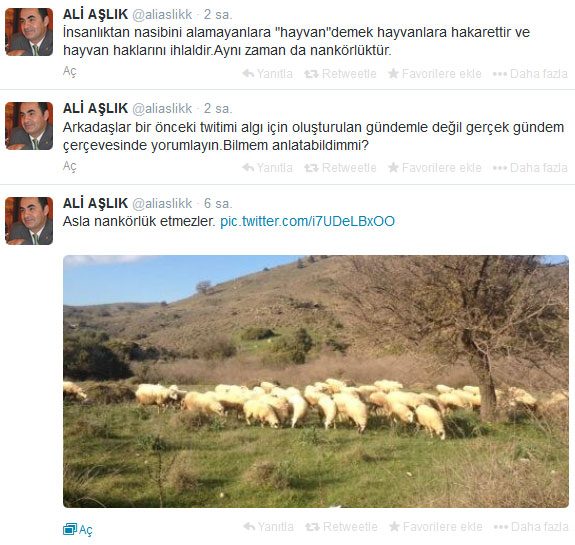
Task: Expand first tweet with Aç link
Action: tap(70, 71)
